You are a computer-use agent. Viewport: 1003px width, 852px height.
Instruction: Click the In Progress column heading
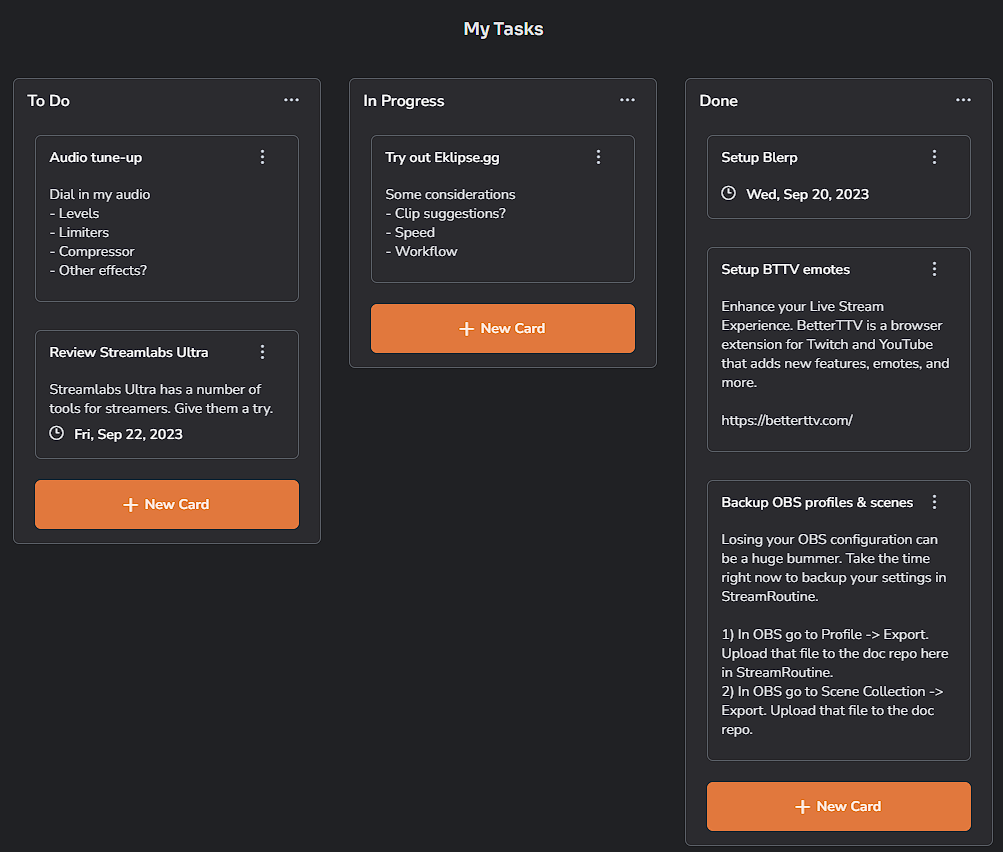[404, 100]
